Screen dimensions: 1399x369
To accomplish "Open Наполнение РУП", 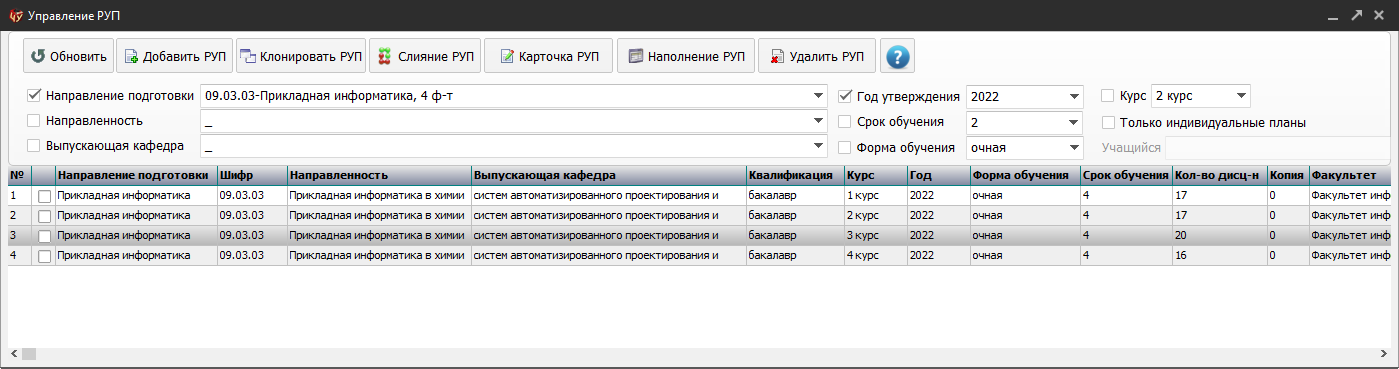I will point(685,56).
